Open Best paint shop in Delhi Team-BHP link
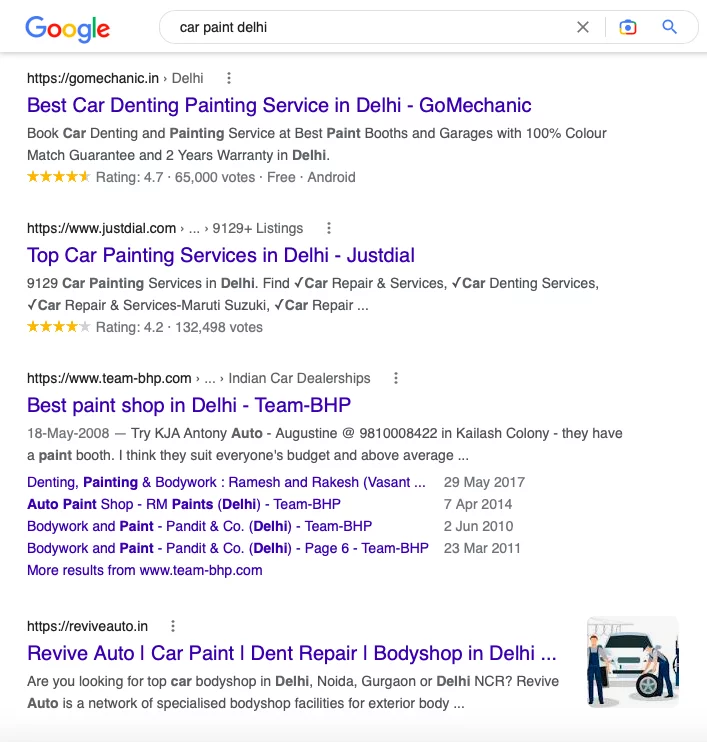707x742 pixels. pyautogui.click(x=189, y=405)
